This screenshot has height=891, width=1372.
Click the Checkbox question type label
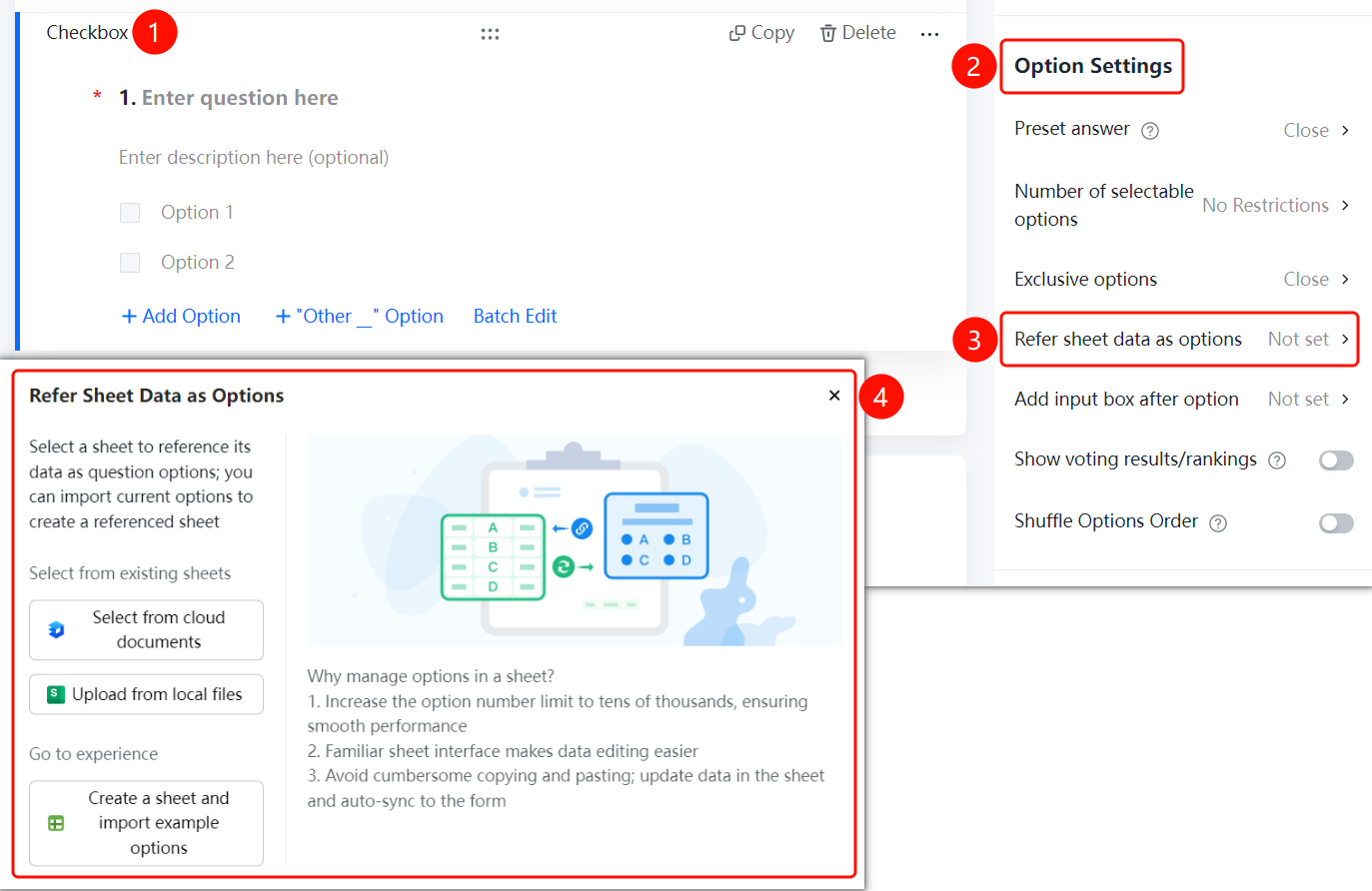87,33
